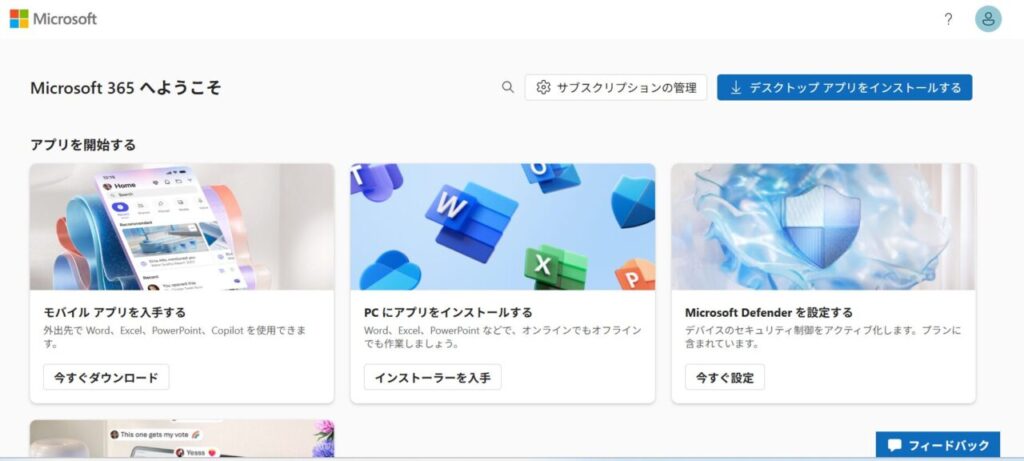Viewport: 1024px width, 461px height.
Task: Select heading モバイル アプリを入手する
Action: 114,312
